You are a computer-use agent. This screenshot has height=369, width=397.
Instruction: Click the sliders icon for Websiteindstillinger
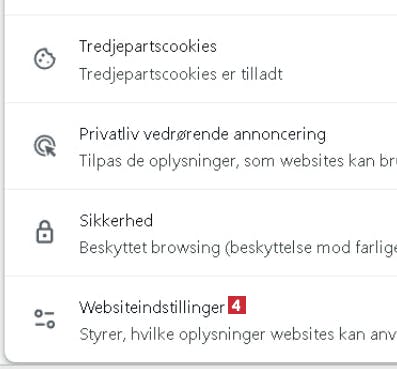click(45, 319)
